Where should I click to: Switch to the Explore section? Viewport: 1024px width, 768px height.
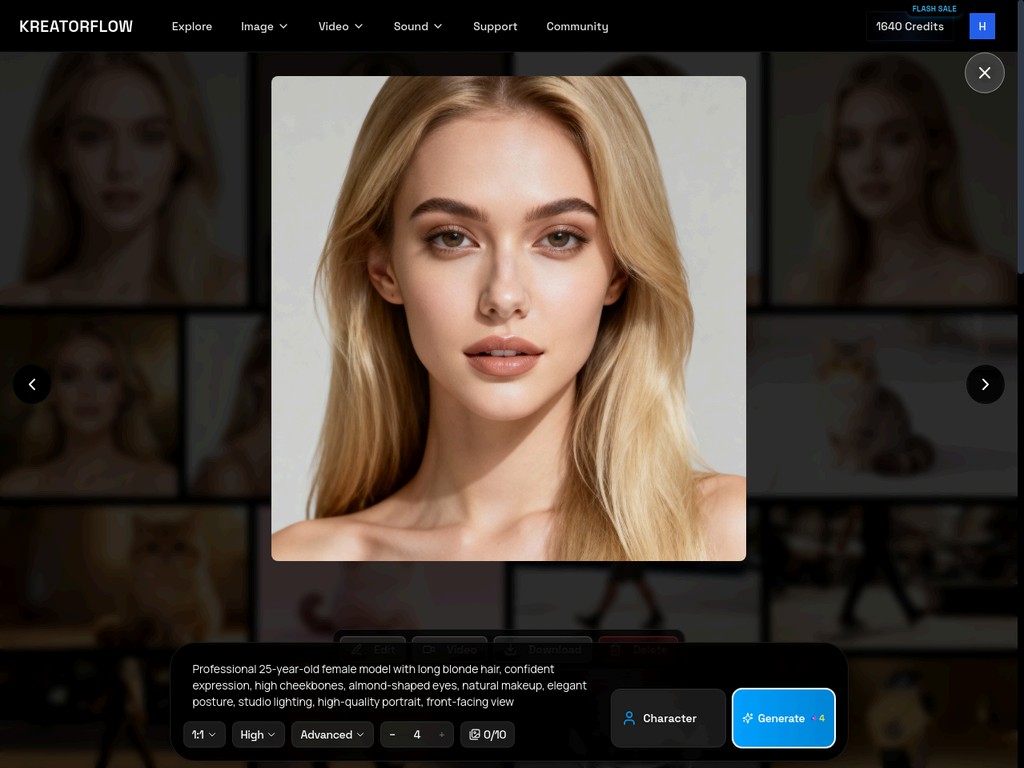click(191, 26)
